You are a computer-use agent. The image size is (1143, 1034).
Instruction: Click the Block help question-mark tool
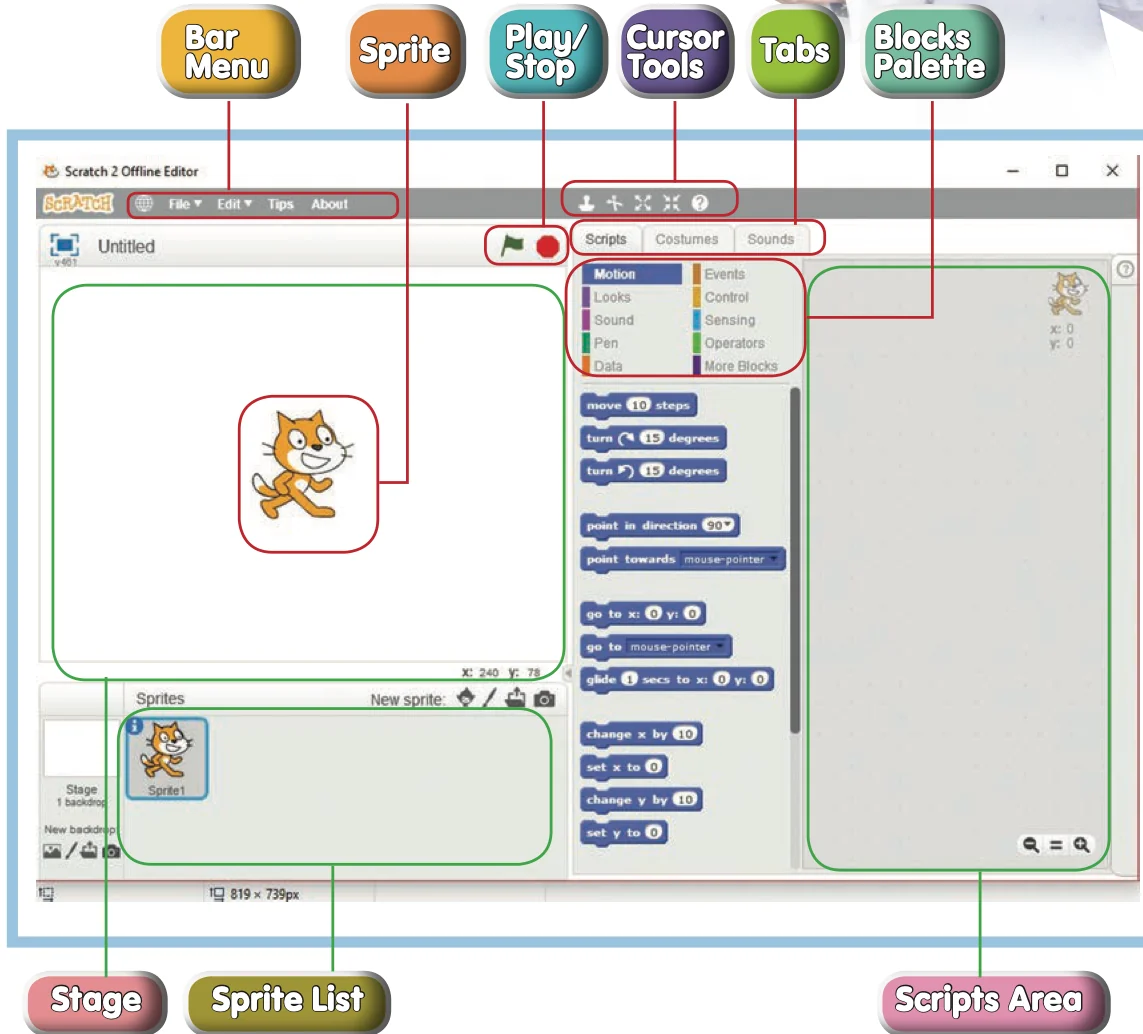click(700, 203)
